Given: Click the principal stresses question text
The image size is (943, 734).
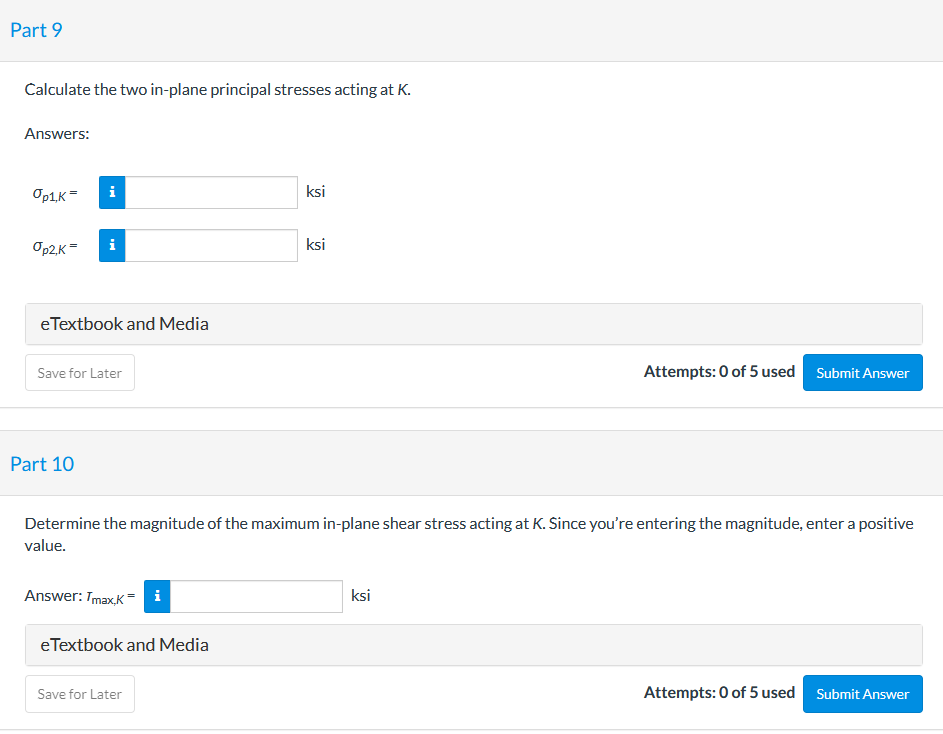Looking at the screenshot, I should (217, 90).
